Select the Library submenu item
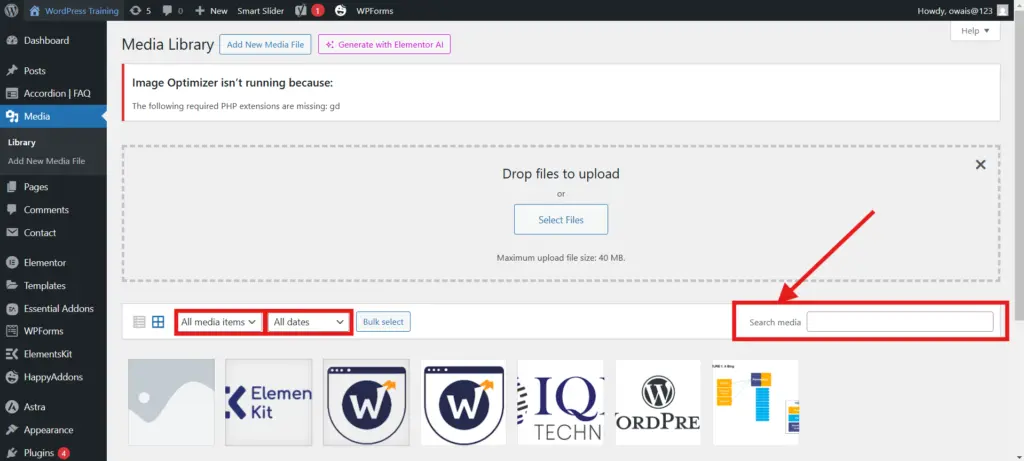 [22, 142]
